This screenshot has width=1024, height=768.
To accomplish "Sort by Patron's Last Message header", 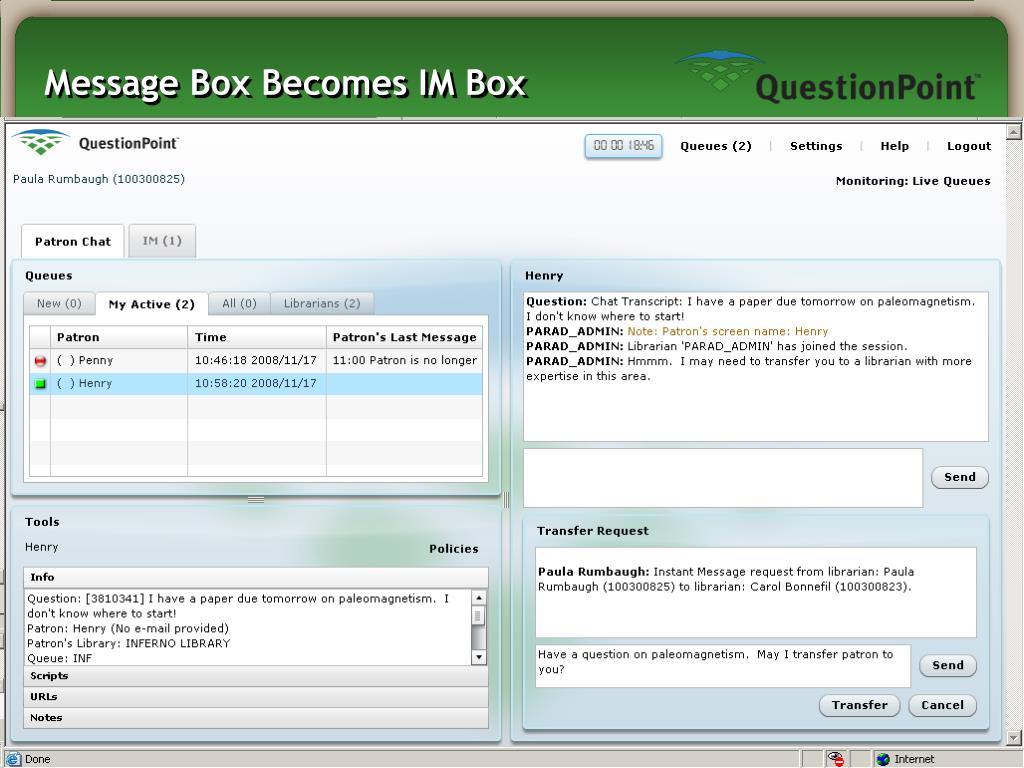I will 404,338.
